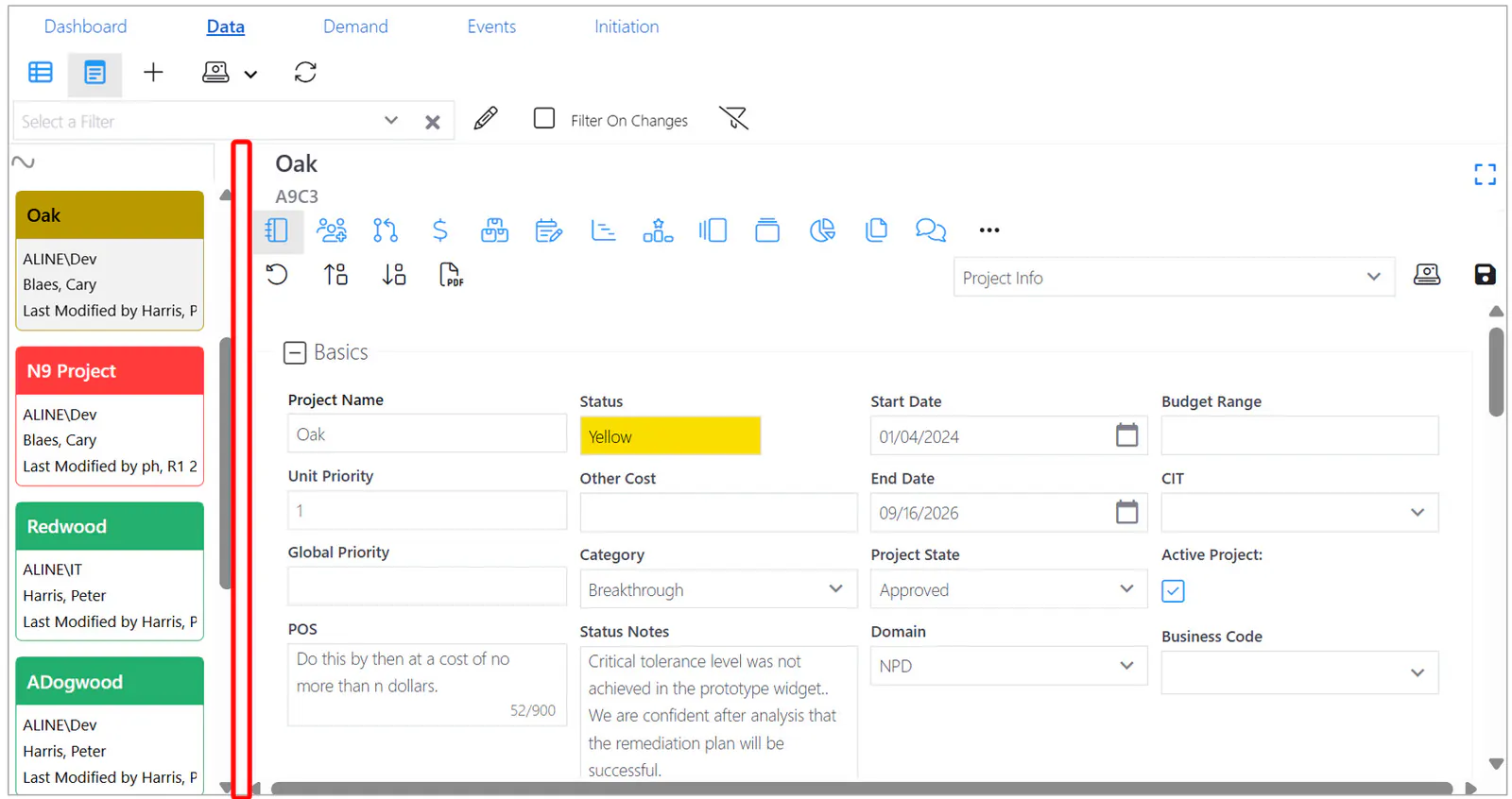Select the Redwood project card
This screenshot has height=799, width=1512.
pos(110,571)
